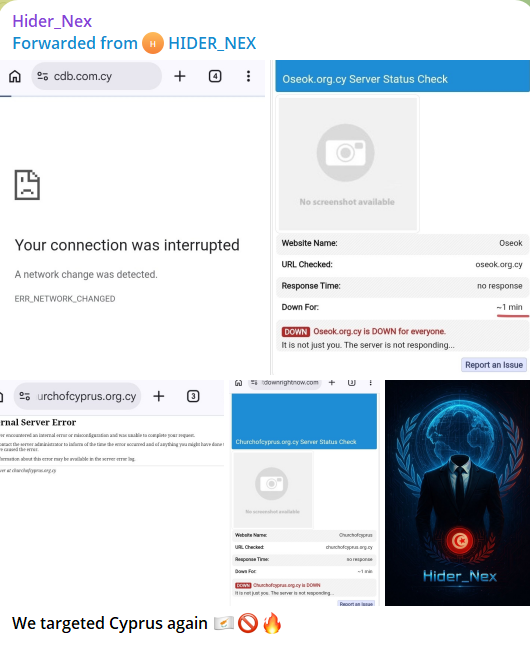The height and width of the screenshot is (653, 530).
Task: Click the Oseok 'No screenshot available' thumbnail
Action: pyautogui.click(x=348, y=164)
